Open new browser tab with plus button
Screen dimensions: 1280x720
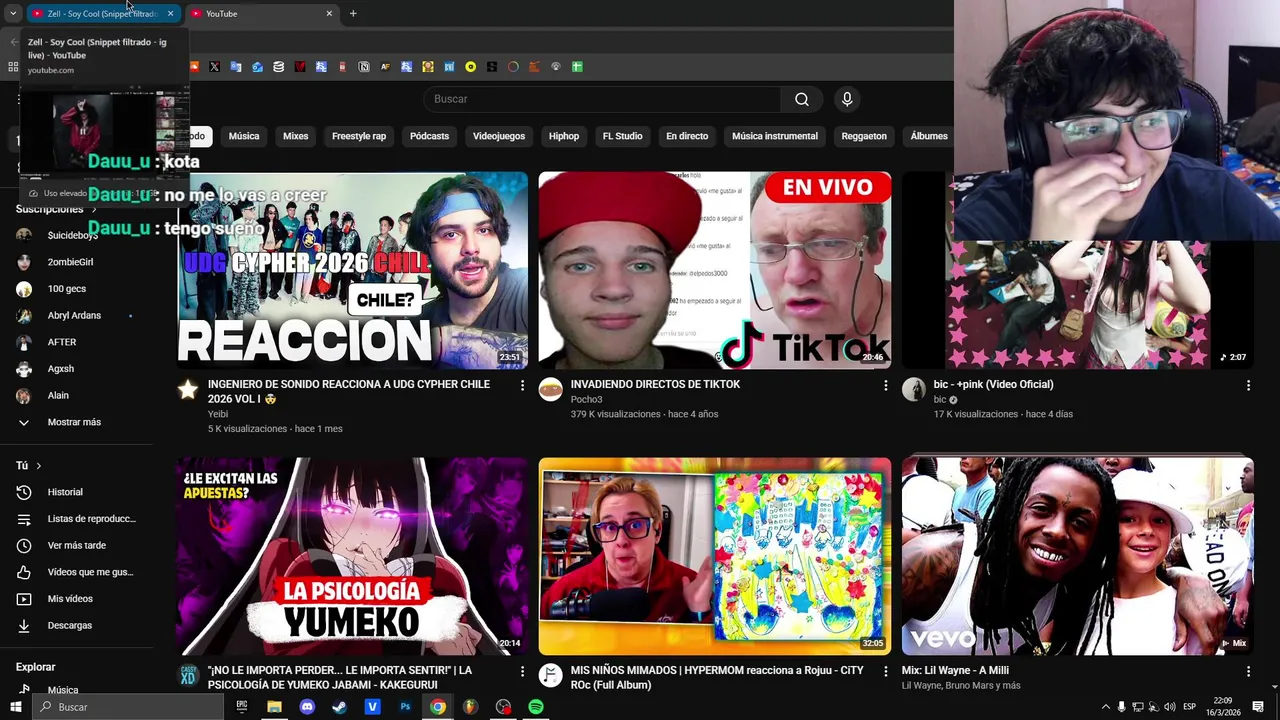[x=353, y=14]
